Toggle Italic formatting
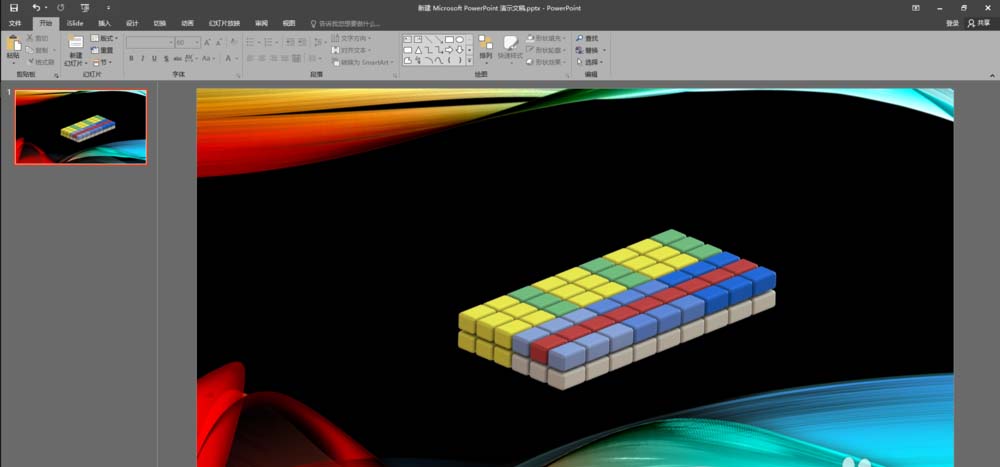The image size is (1000, 467). 142,59
